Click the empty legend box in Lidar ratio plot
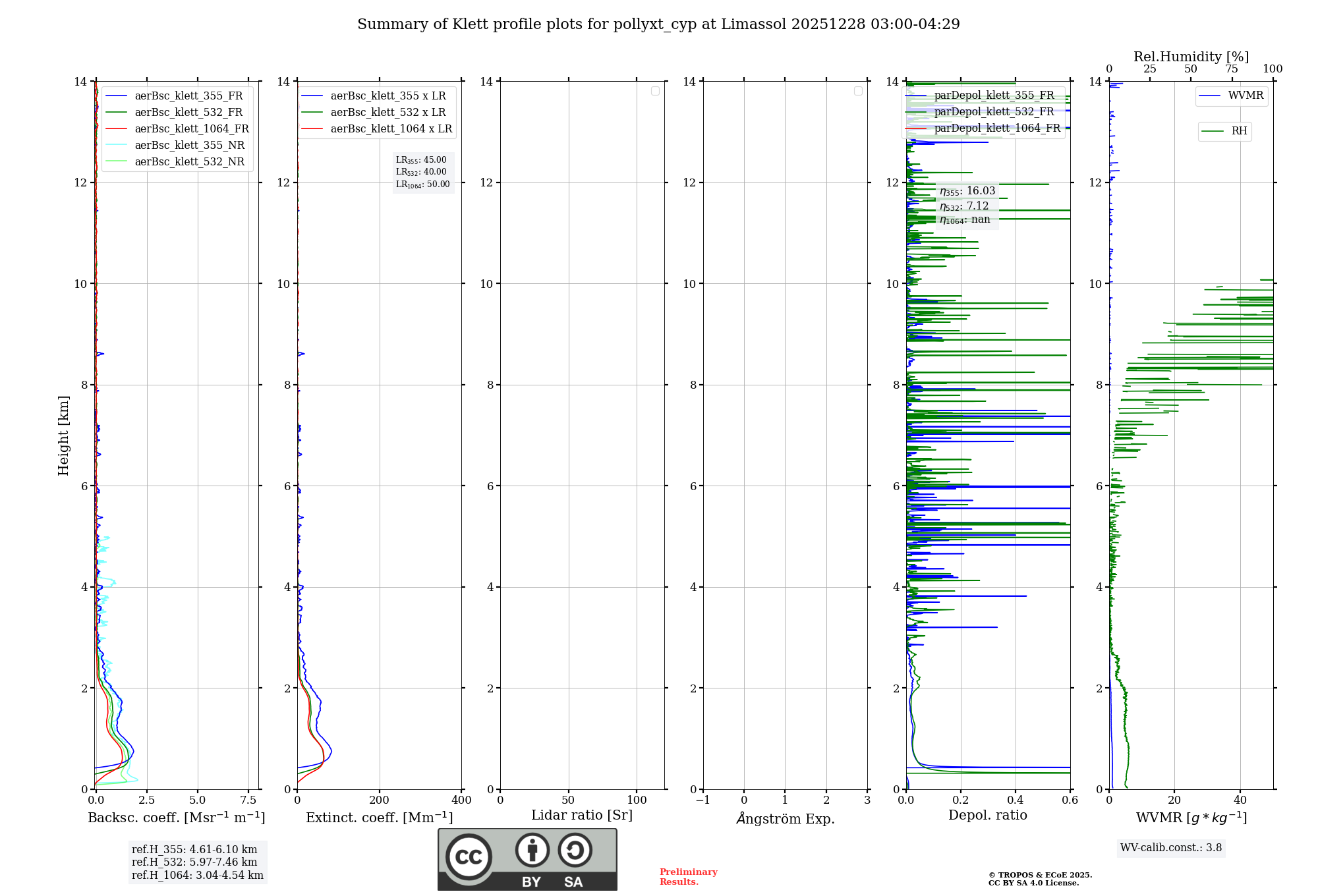Image resolution: width=1318 pixels, height=896 pixels. pyautogui.click(x=655, y=91)
